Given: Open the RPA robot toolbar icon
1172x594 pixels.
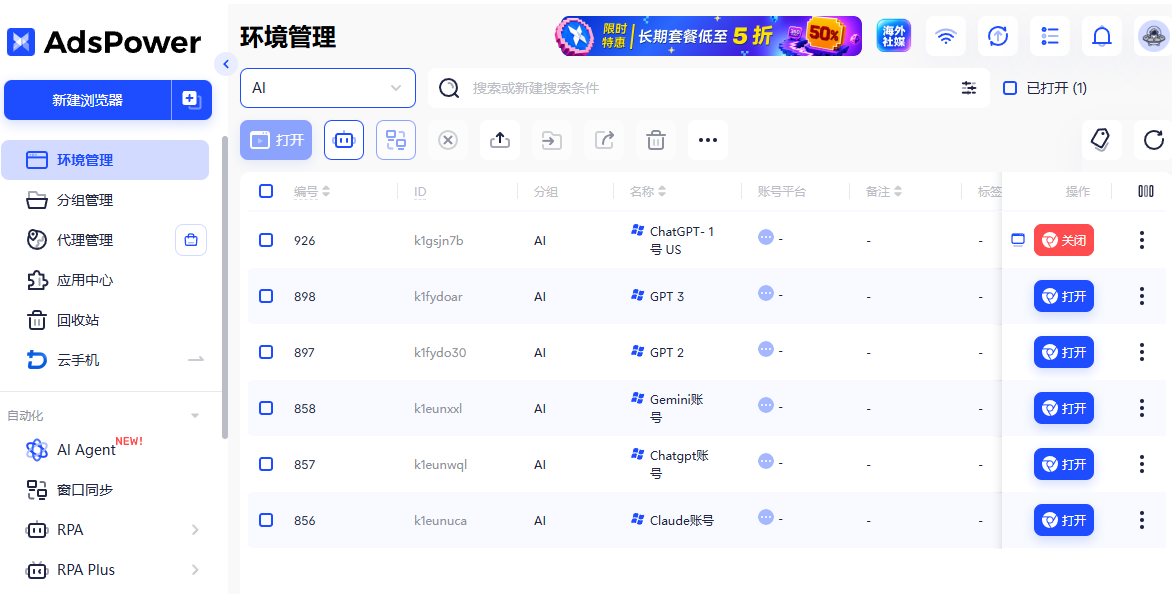Looking at the screenshot, I should pos(344,140).
